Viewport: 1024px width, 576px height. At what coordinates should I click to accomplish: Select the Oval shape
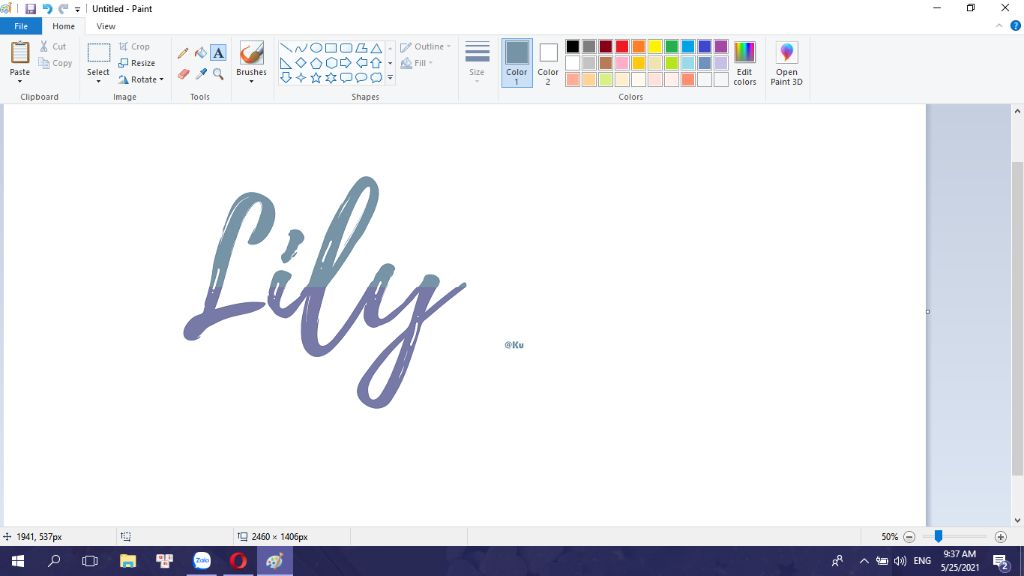pos(315,48)
